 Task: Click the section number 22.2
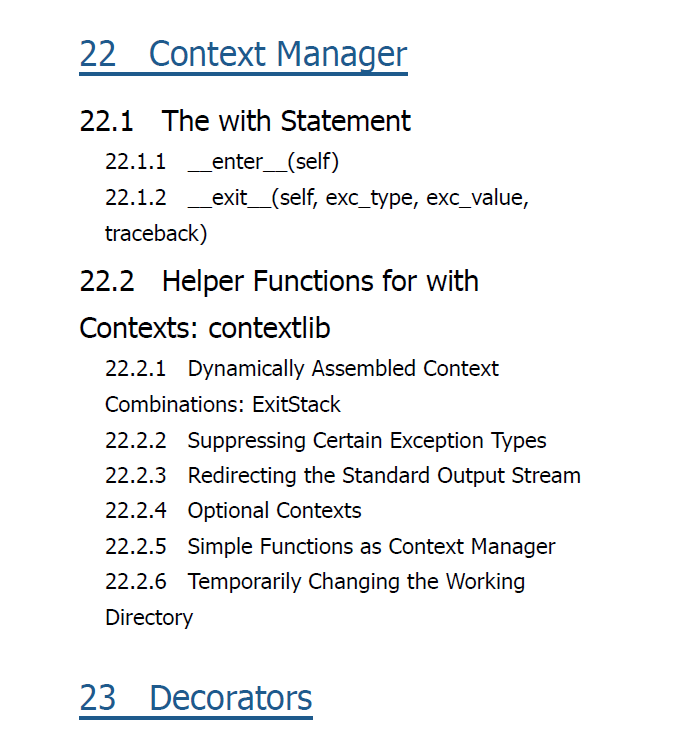(x=107, y=281)
